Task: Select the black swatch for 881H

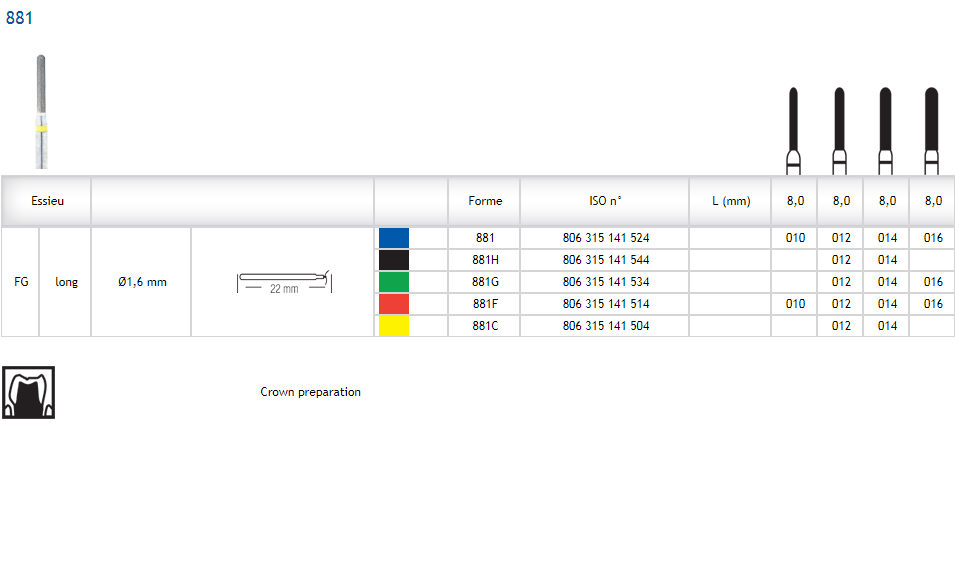Action: click(394, 260)
